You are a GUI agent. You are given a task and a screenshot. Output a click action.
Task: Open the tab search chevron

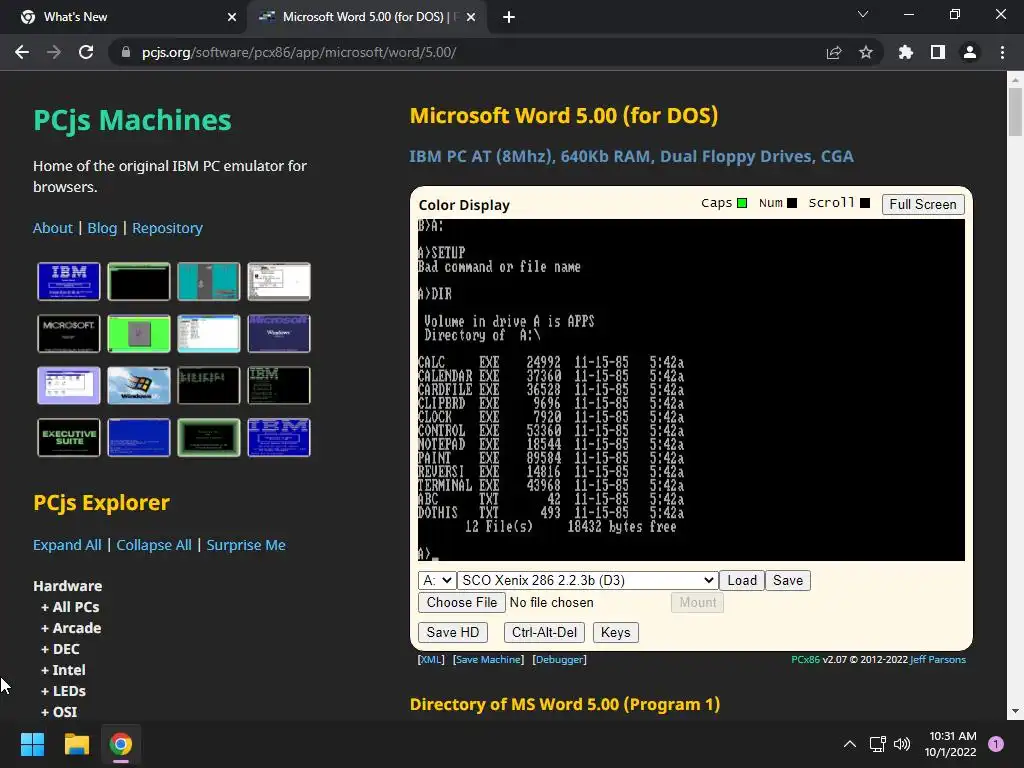coord(863,14)
